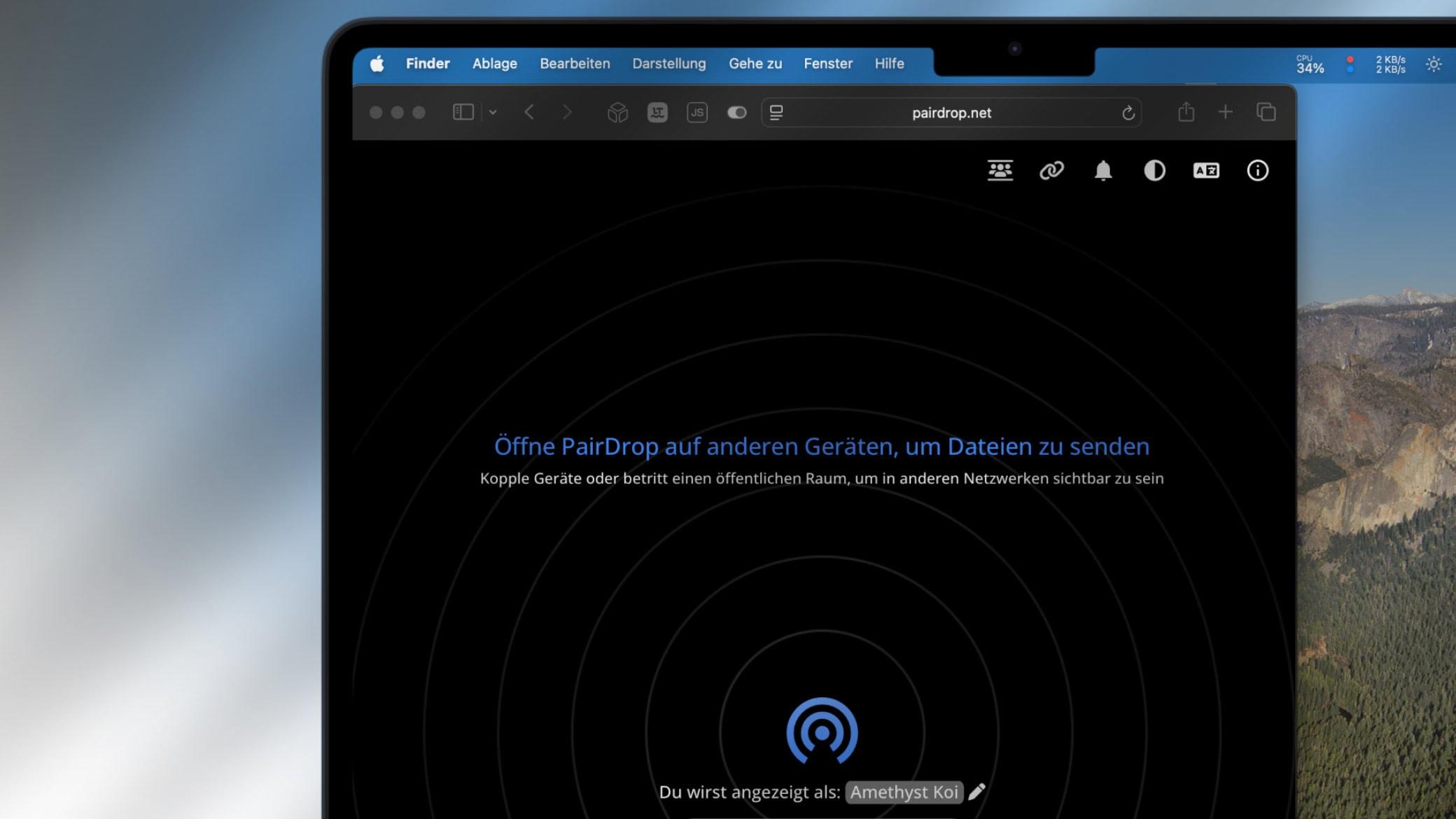Reload the pairdrop.net page

pos(1128,113)
